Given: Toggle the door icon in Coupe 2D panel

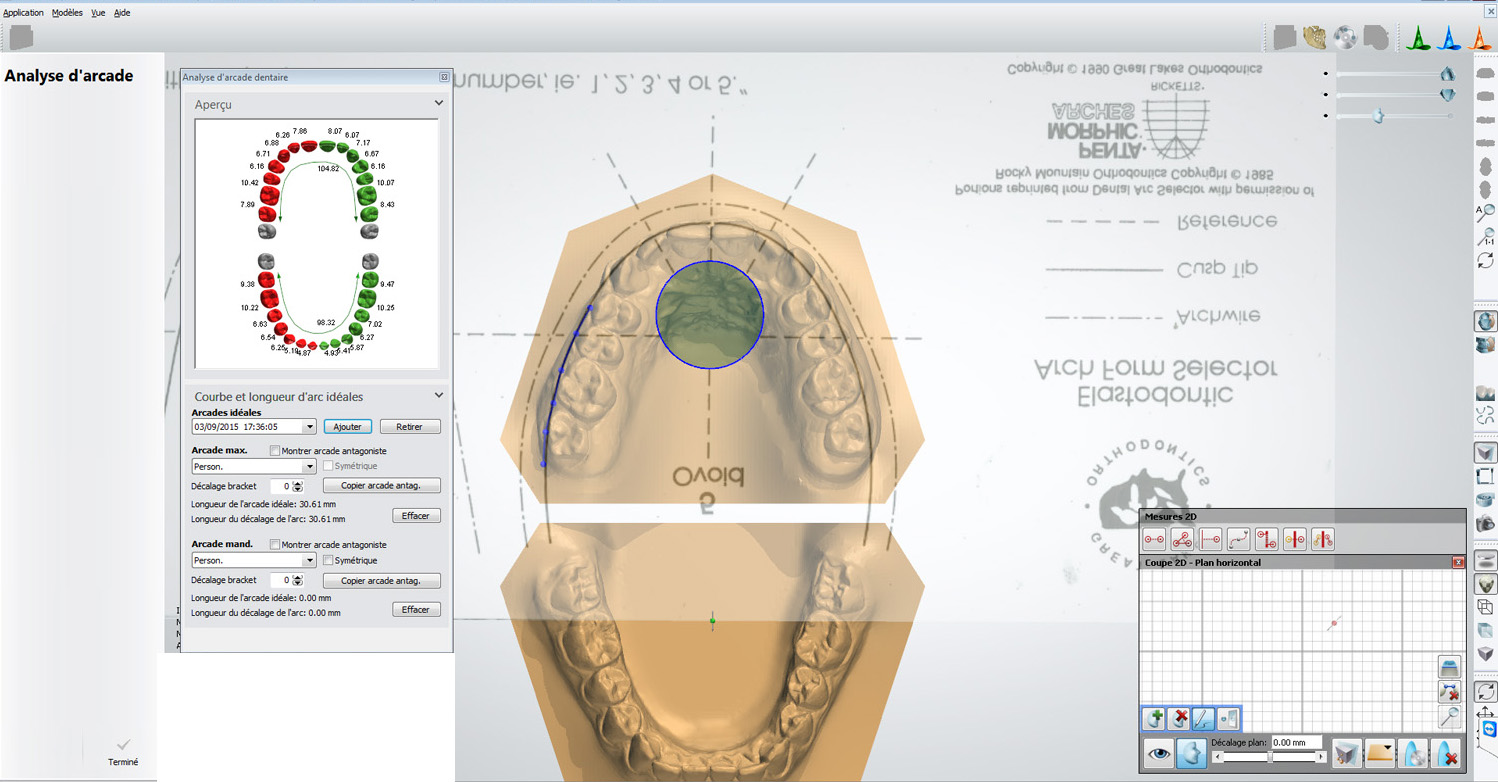Looking at the screenshot, I should pyautogui.click(x=1229, y=718).
